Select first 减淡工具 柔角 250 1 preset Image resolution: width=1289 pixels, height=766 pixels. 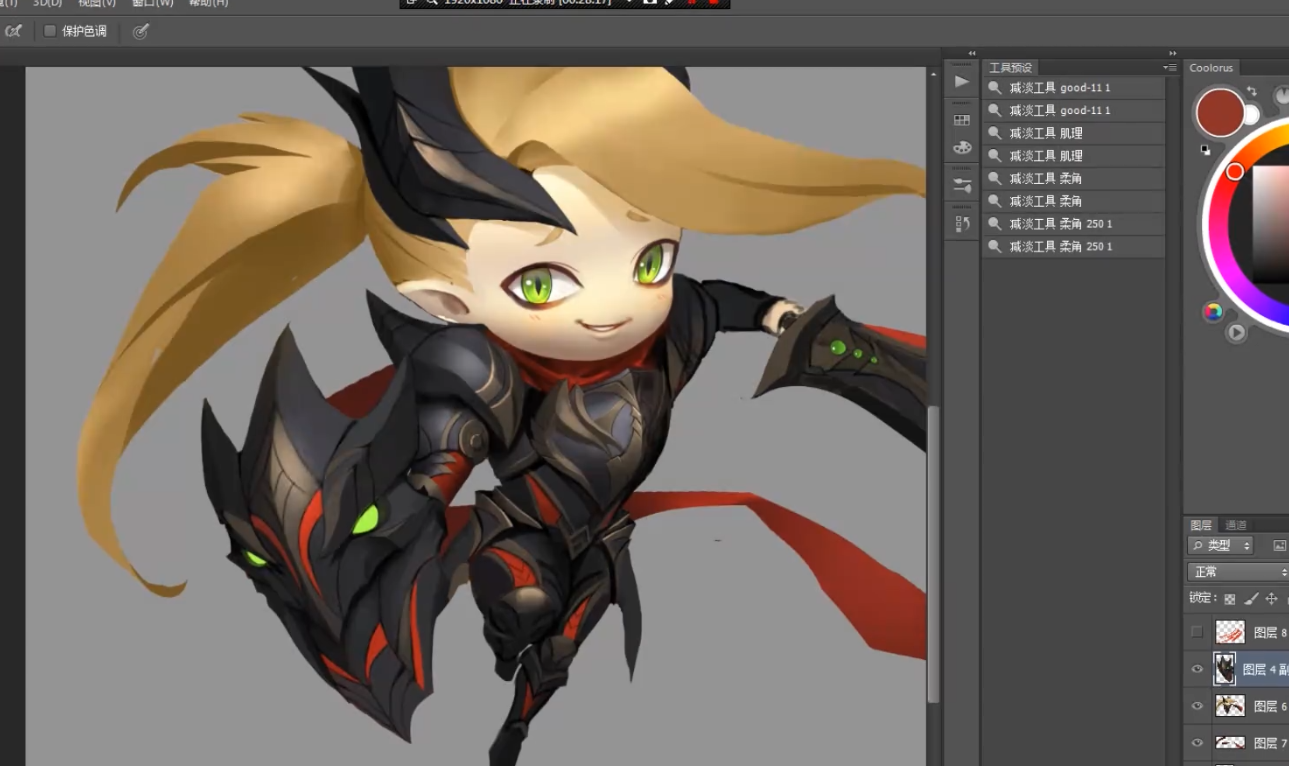[1073, 224]
